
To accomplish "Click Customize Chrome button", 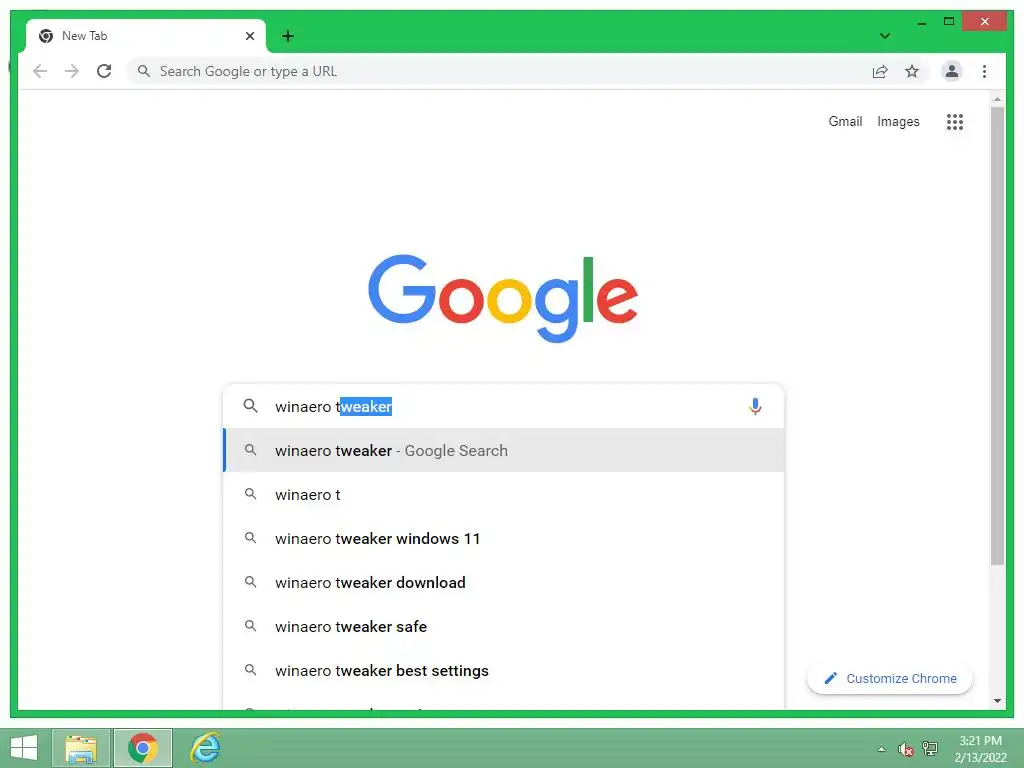I will (x=889, y=679).
